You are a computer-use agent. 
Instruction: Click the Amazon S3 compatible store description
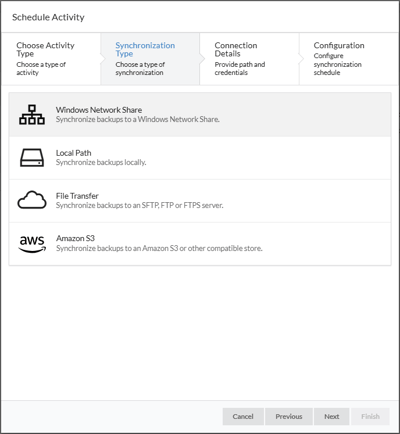click(x=159, y=248)
